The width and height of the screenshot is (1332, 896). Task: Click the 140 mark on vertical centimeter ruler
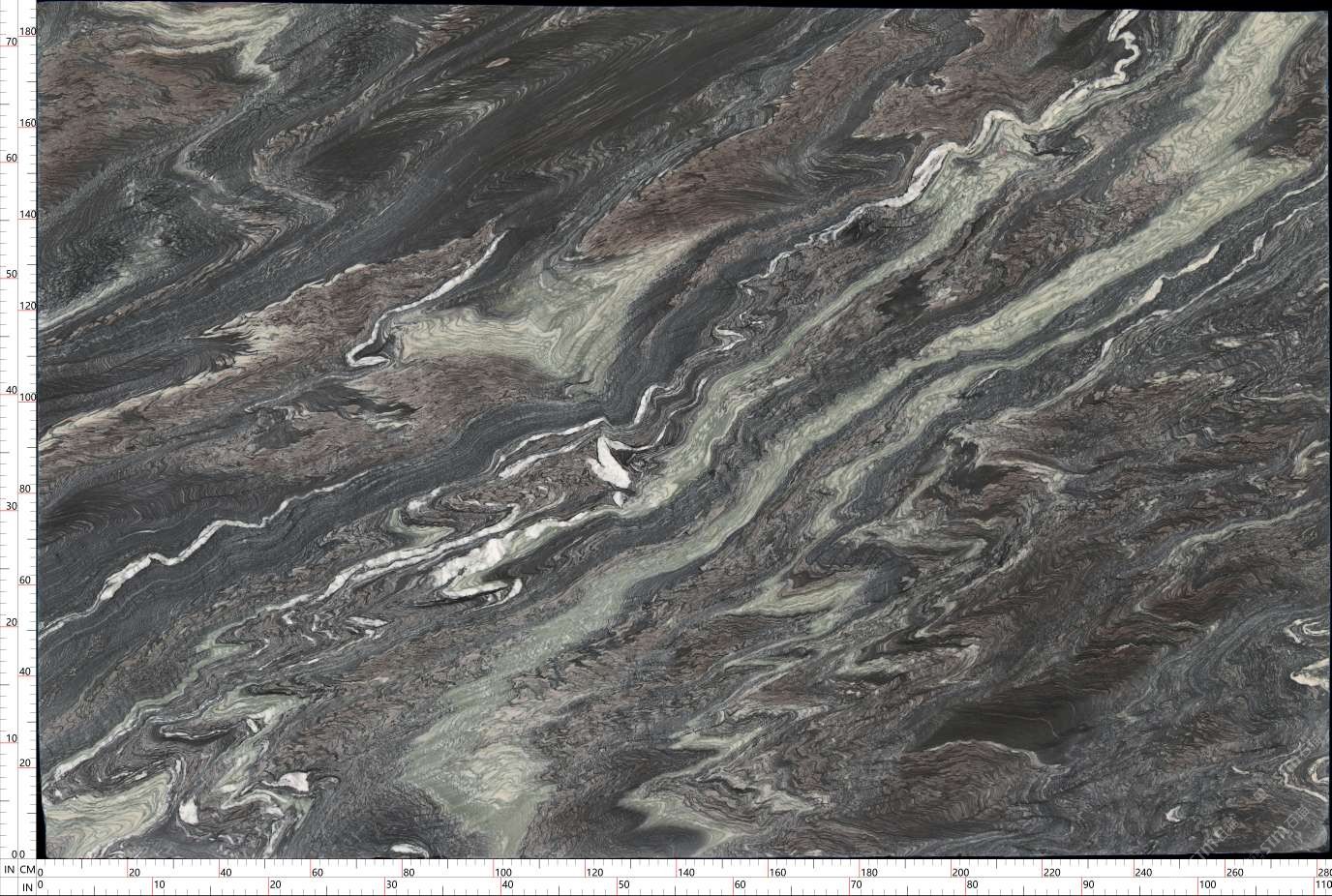tap(28, 216)
